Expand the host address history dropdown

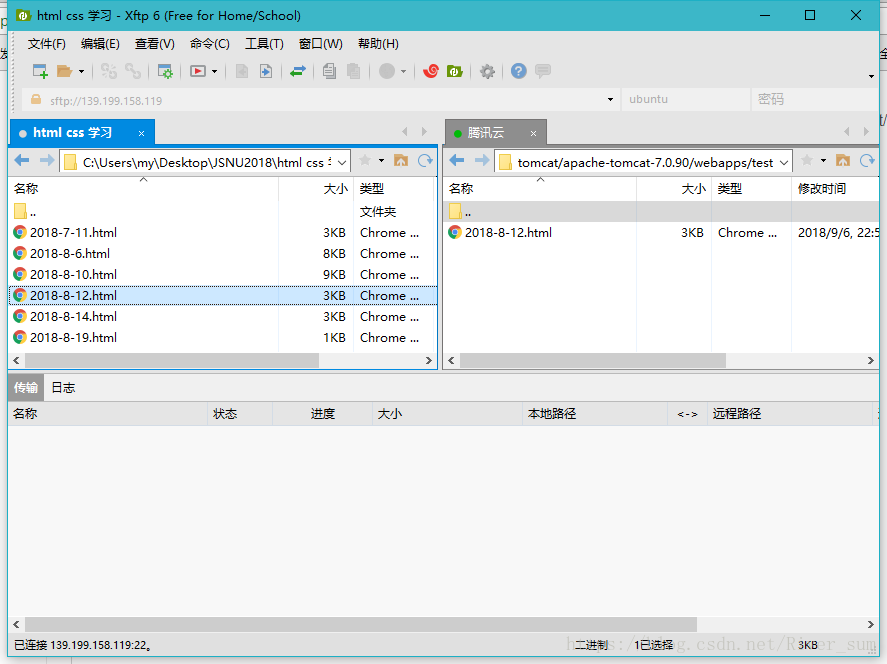point(610,100)
